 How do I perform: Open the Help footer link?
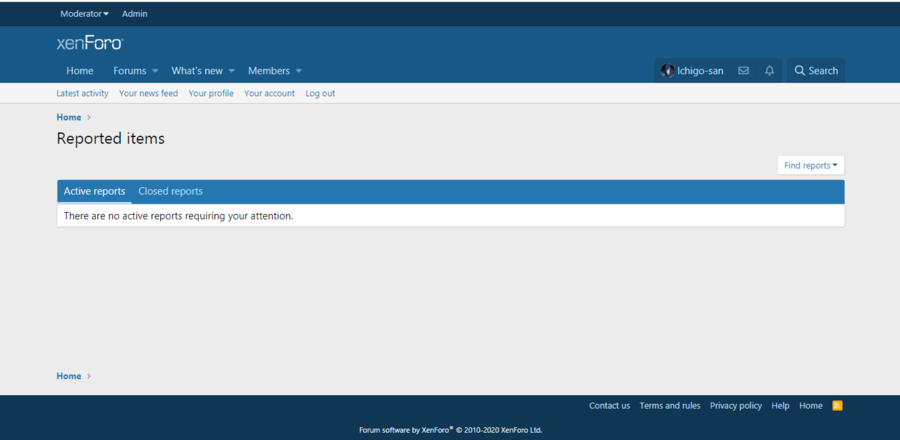point(780,406)
